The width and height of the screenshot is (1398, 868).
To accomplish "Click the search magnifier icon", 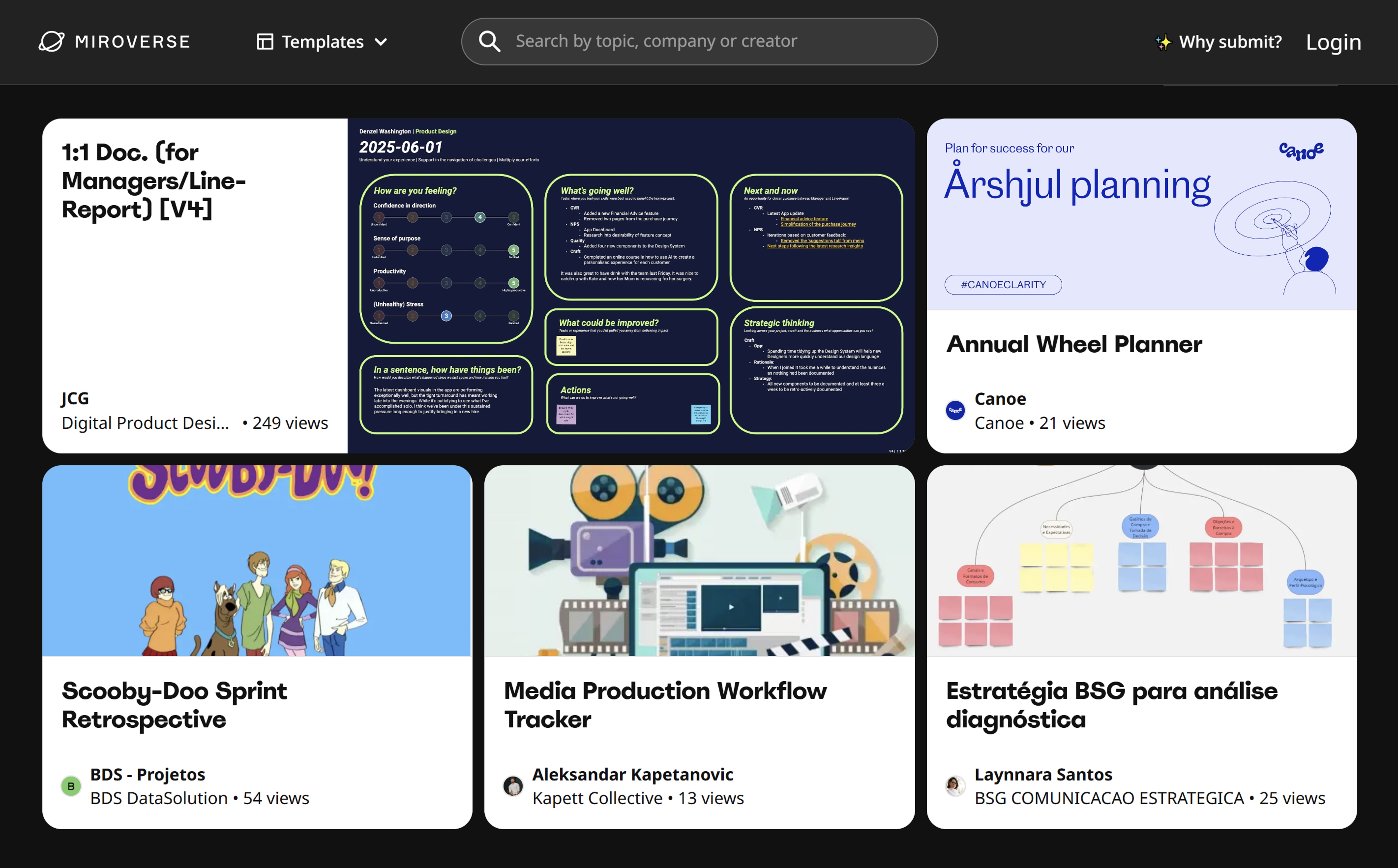I will (x=490, y=41).
